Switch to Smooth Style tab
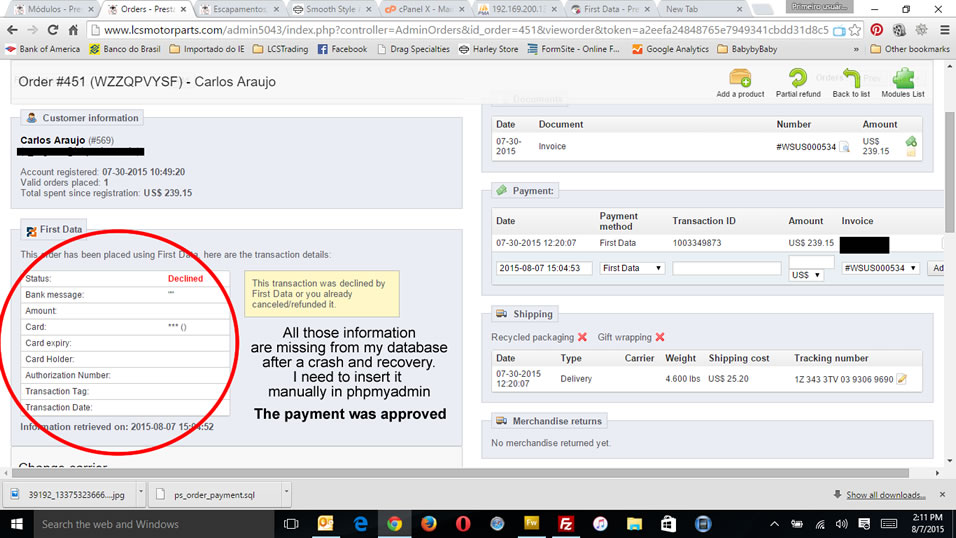This screenshot has height=538, width=956. 332,9
